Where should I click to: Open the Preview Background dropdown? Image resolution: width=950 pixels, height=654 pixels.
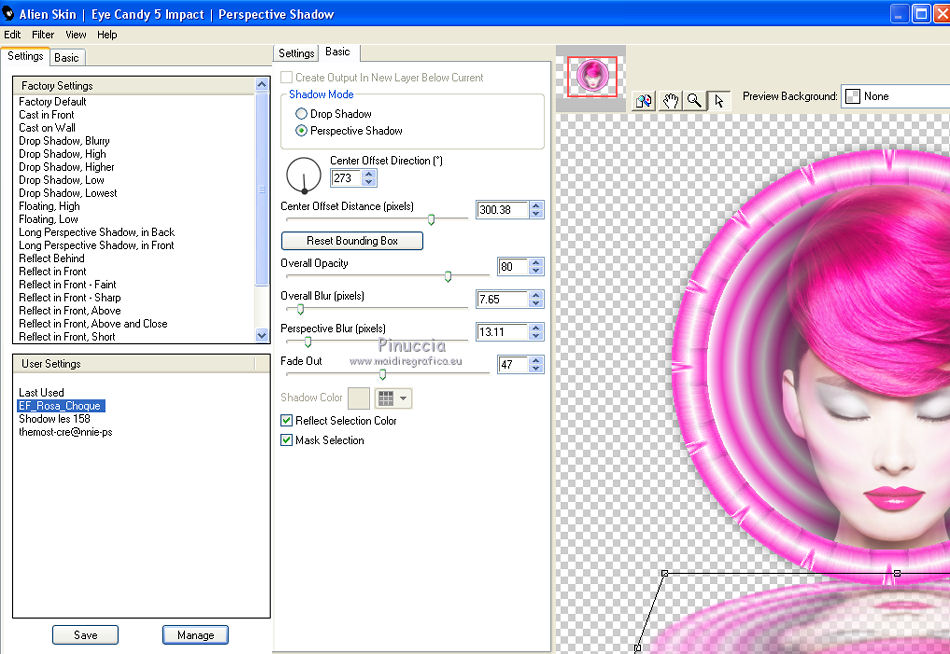895,96
